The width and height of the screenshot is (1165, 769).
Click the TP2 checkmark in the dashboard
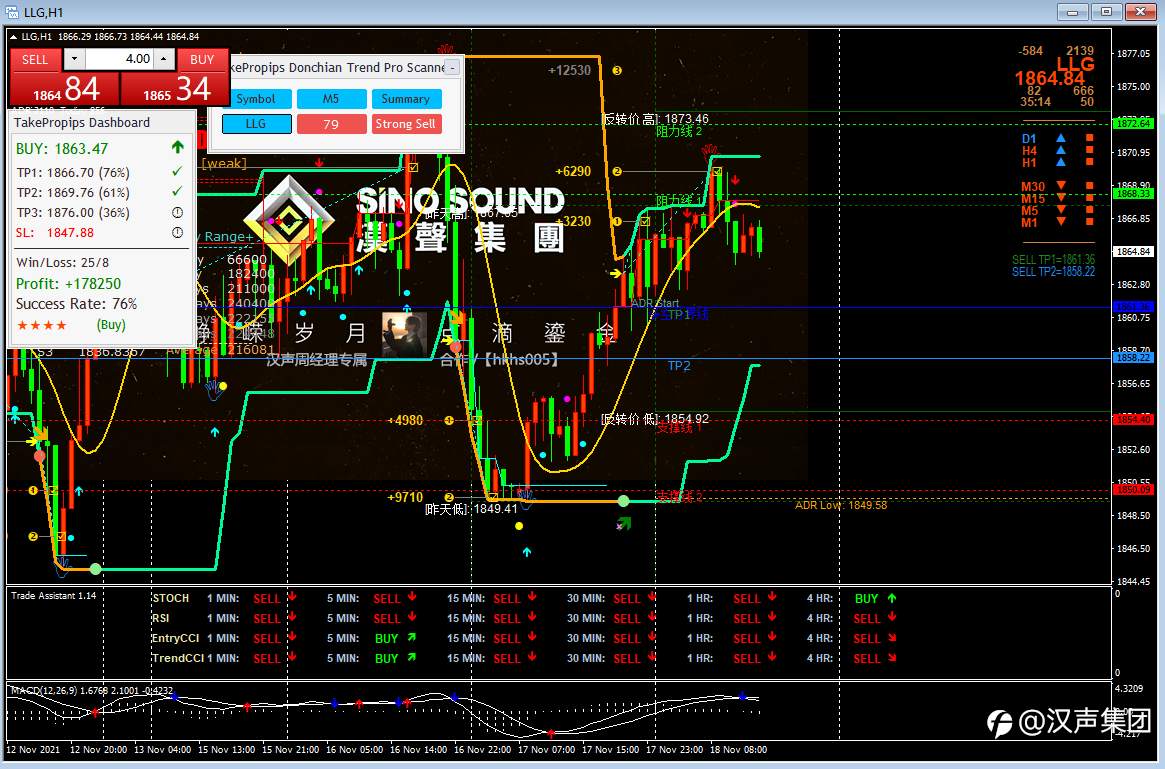click(x=177, y=192)
